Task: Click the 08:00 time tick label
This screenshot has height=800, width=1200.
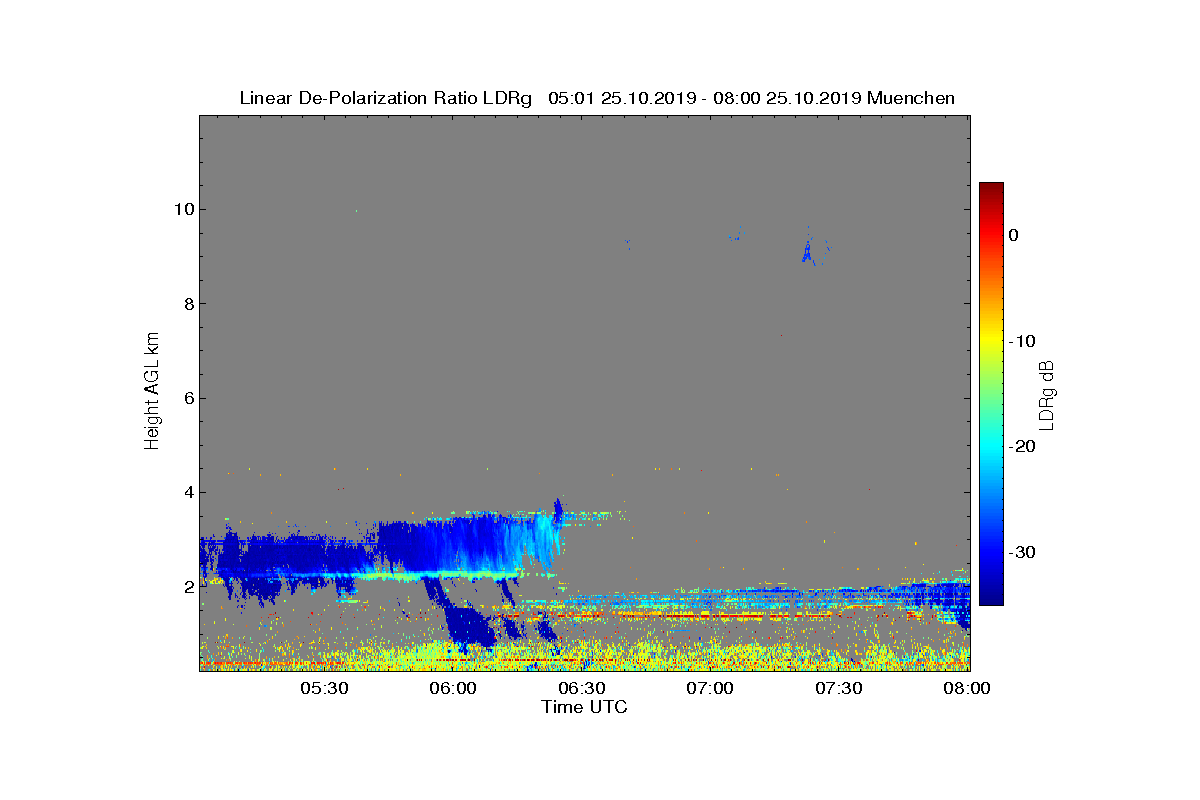Action: point(967,689)
